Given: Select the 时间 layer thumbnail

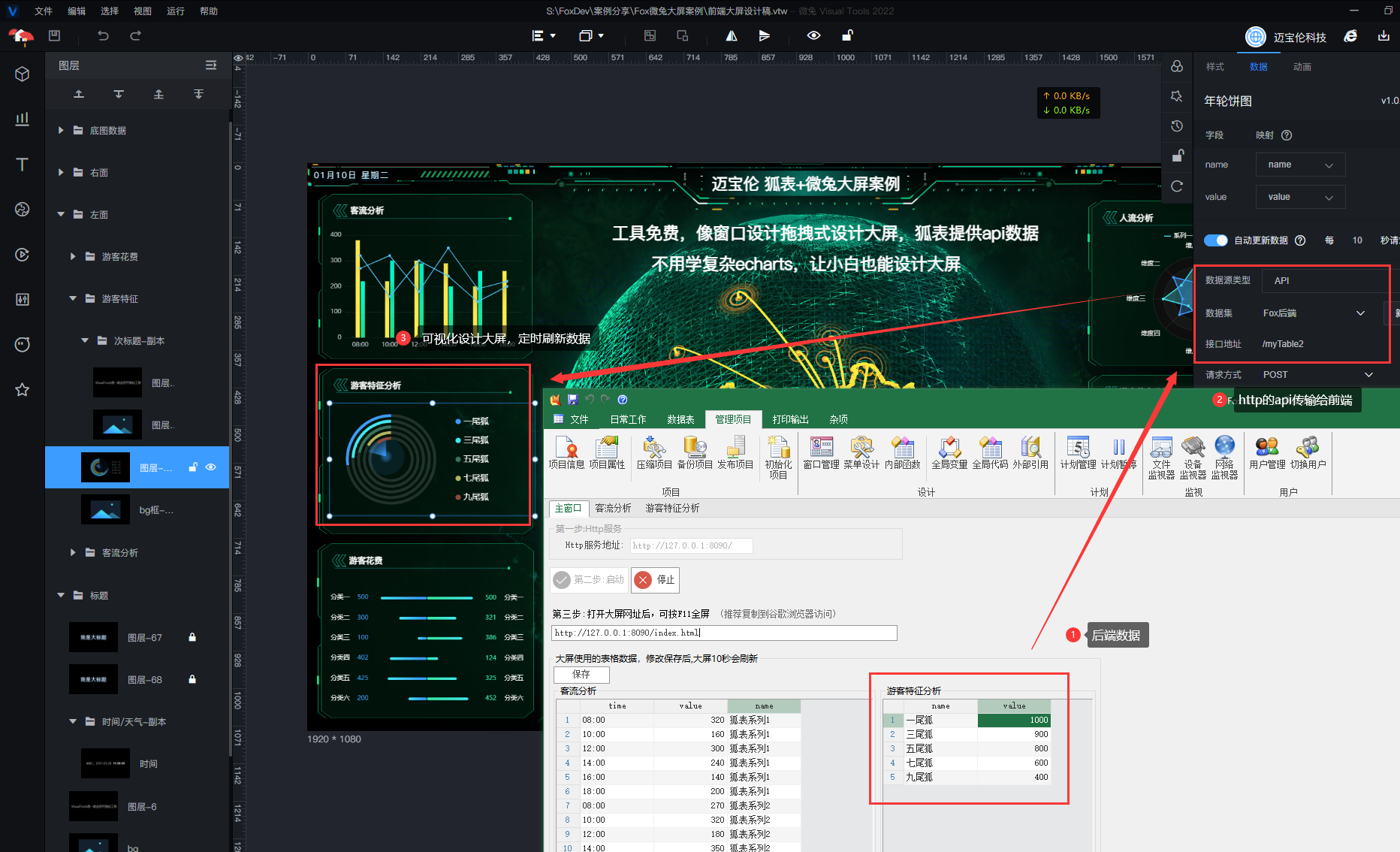Looking at the screenshot, I should (105, 763).
